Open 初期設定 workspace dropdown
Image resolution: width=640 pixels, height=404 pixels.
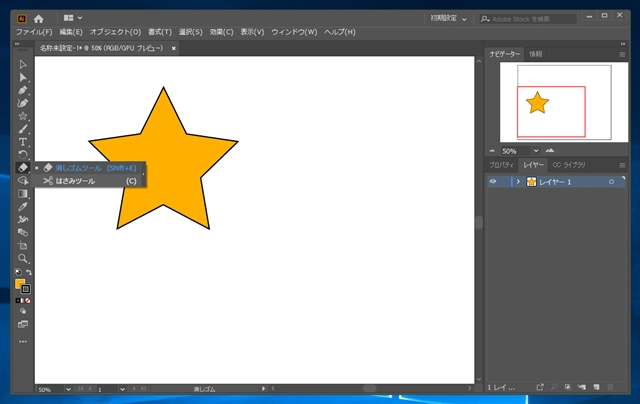[448, 18]
